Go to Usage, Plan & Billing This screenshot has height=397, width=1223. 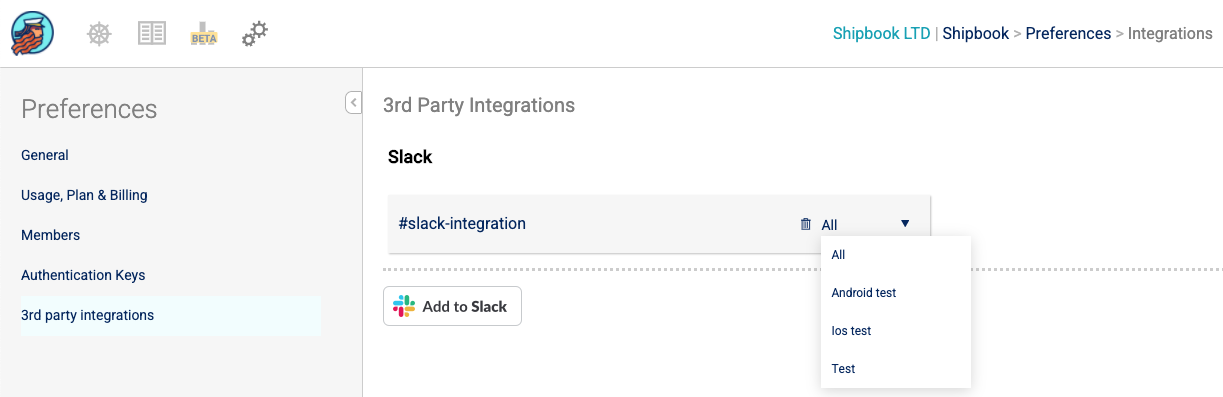[84, 195]
